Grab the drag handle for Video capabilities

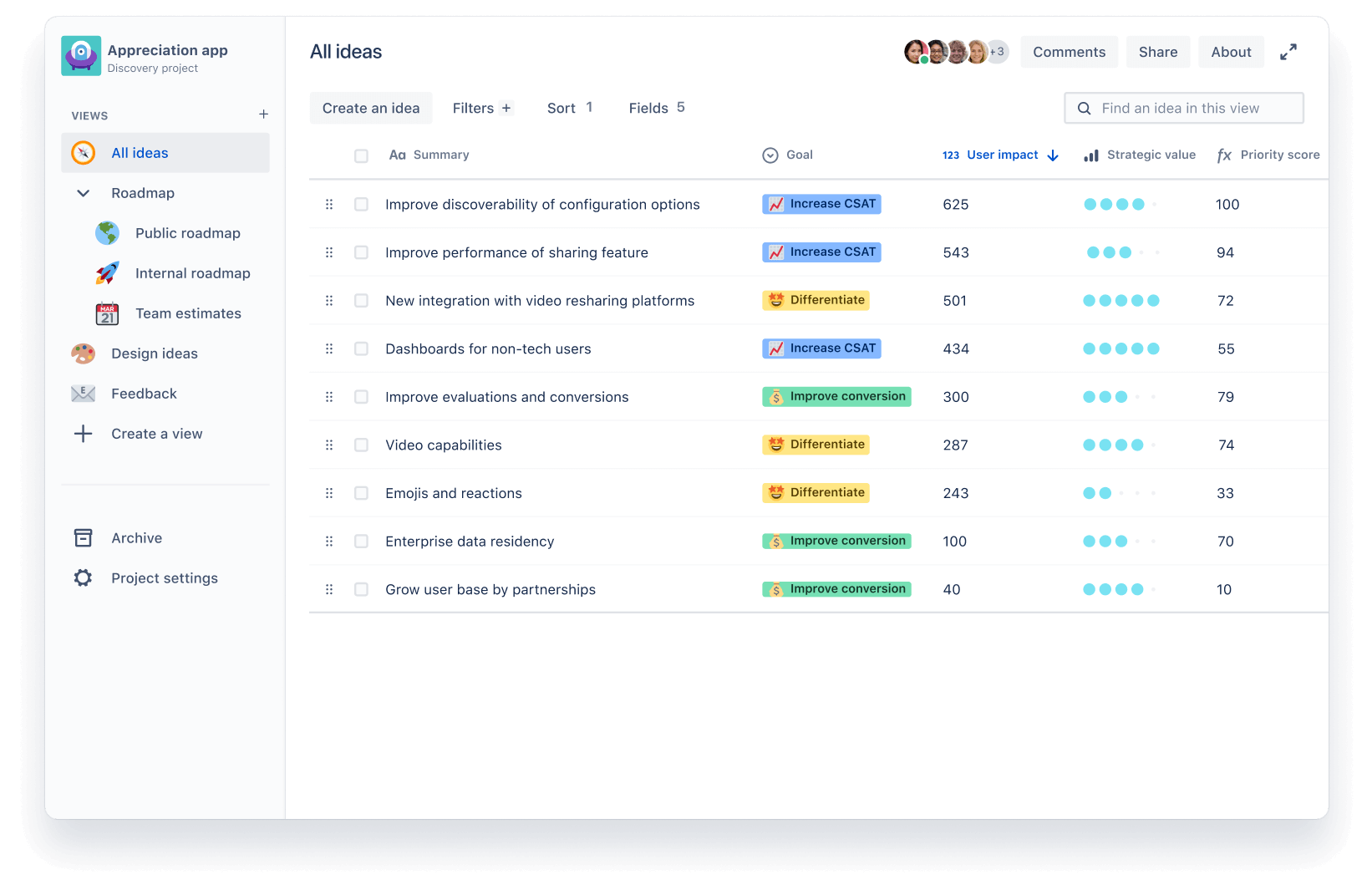point(329,445)
